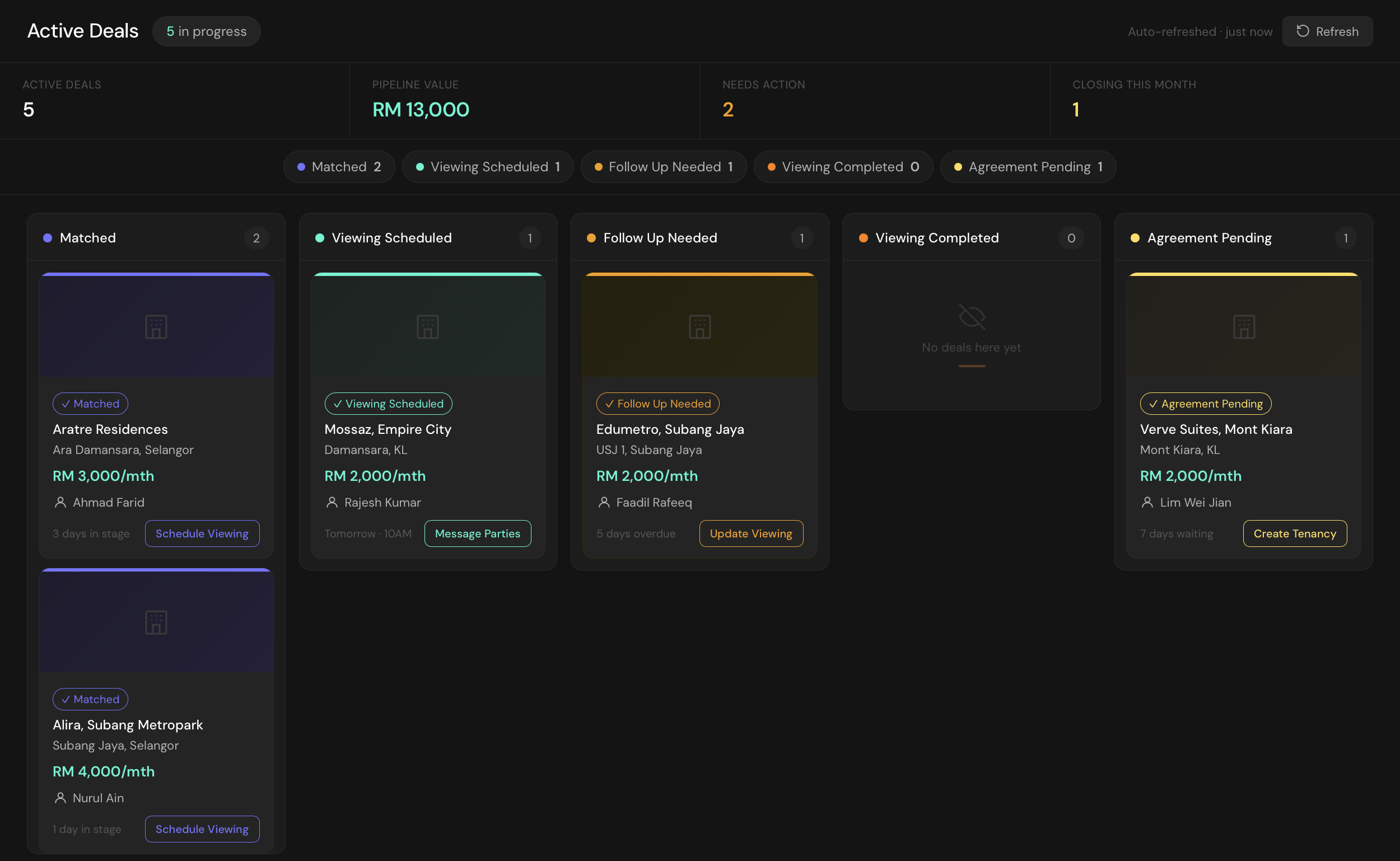1400x861 pixels.
Task: Click Ara Damansara, Selangor location text
Action: pos(123,450)
